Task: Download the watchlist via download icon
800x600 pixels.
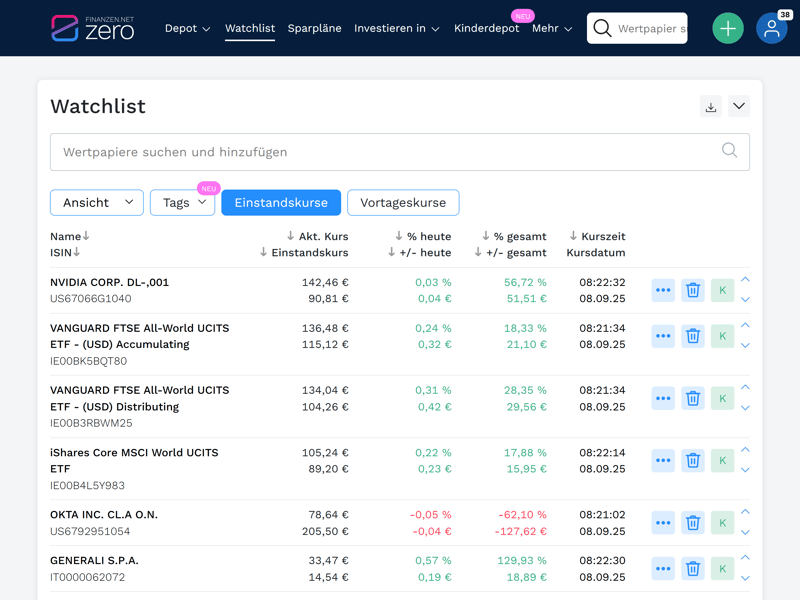Action: pos(711,107)
